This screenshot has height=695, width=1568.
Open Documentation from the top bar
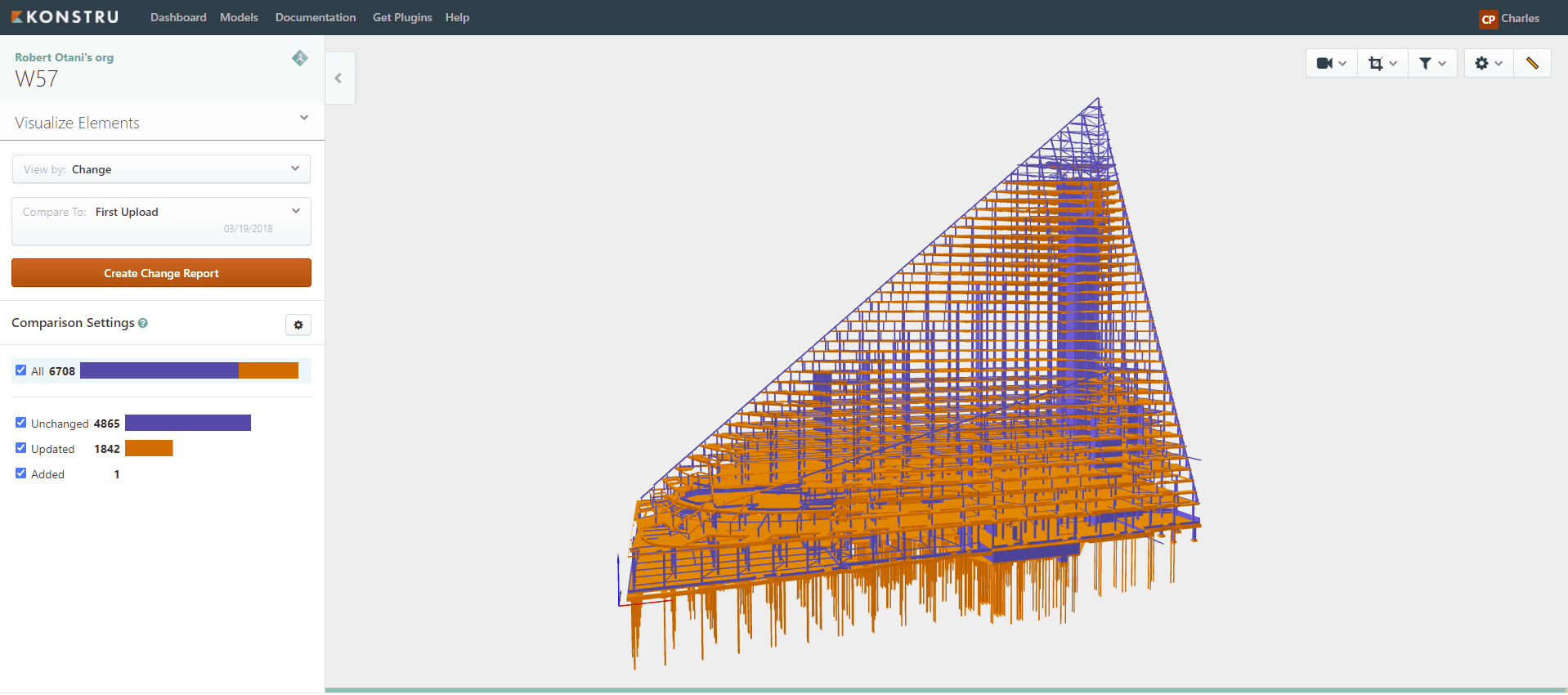316,17
